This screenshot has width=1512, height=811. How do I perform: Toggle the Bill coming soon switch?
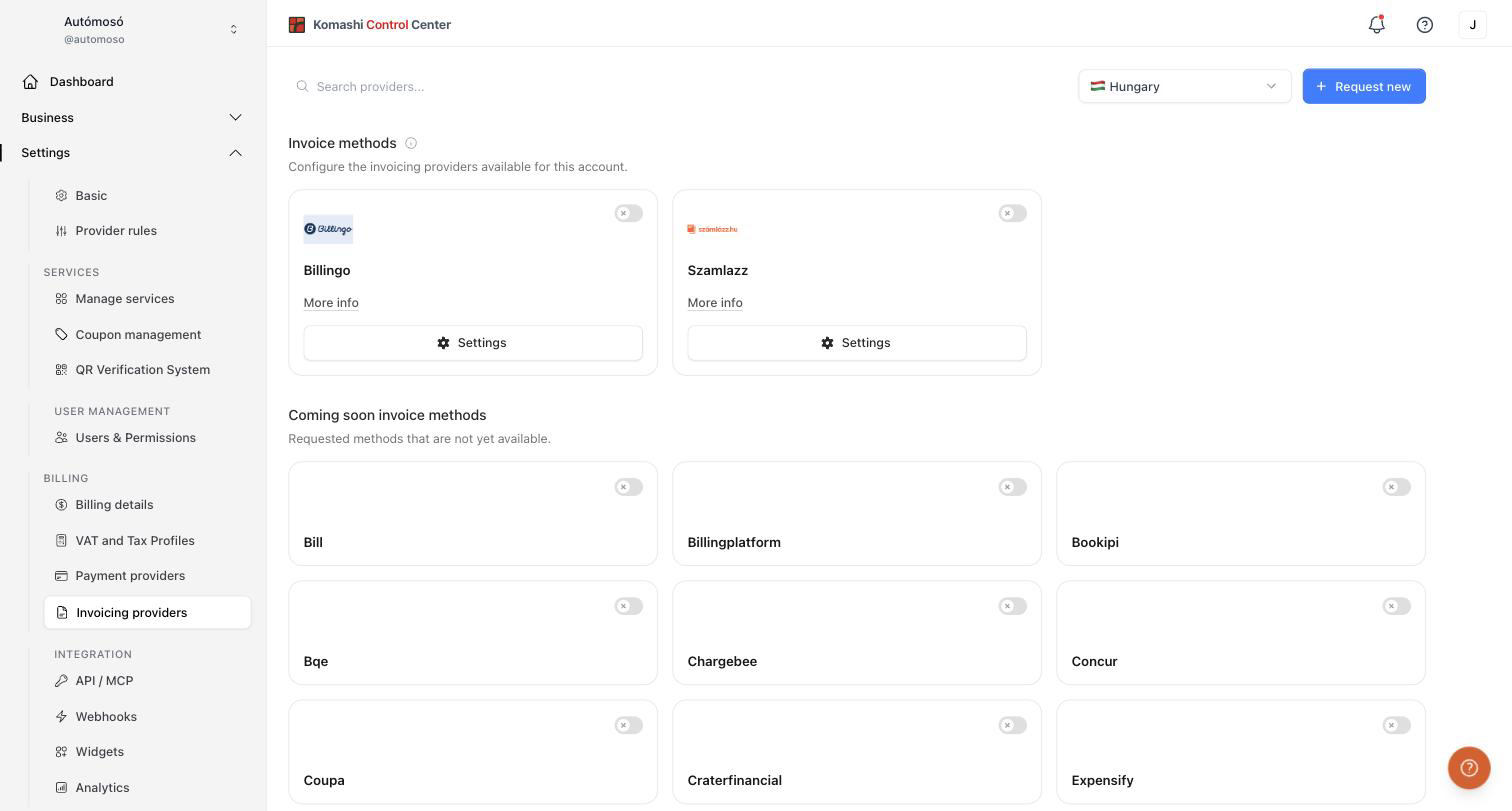pos(629,487)
